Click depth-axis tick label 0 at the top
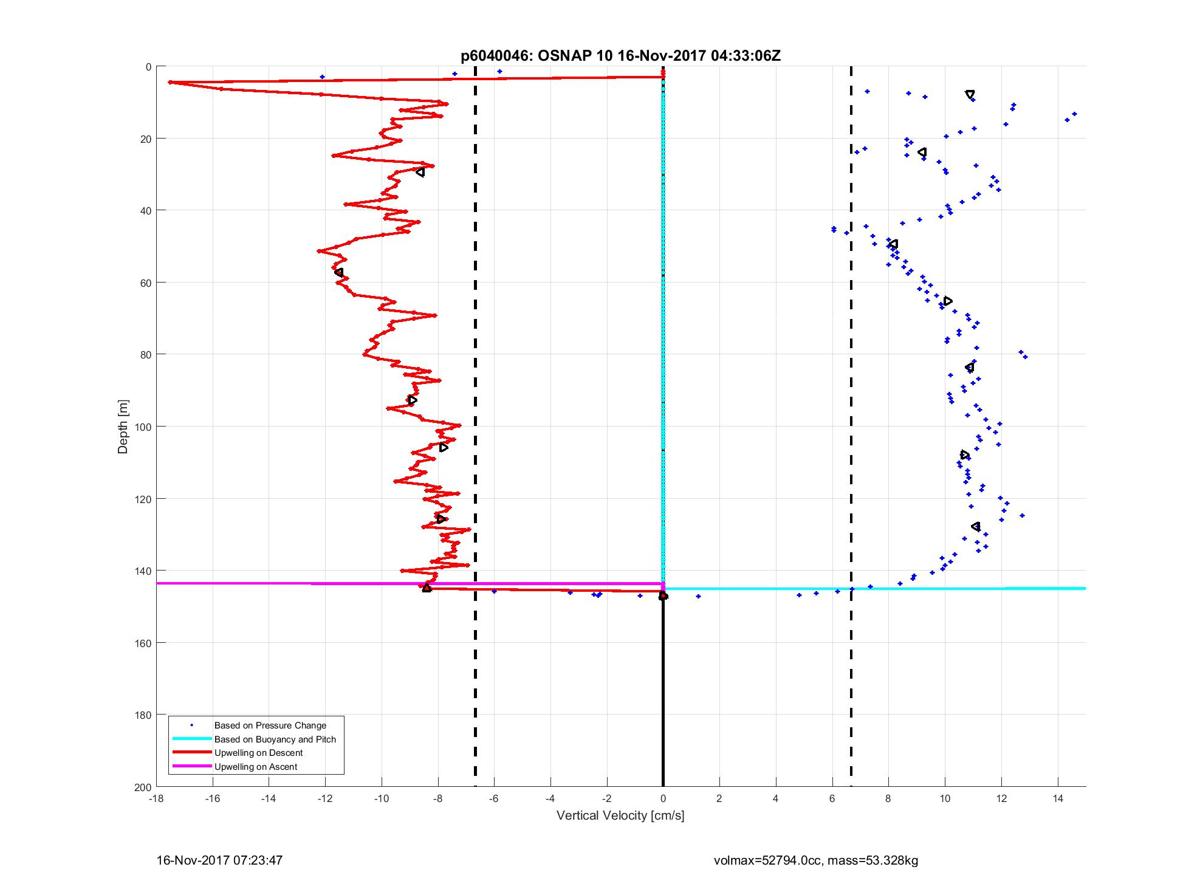This screenshot has width=1200, height=885. point(148,67)
